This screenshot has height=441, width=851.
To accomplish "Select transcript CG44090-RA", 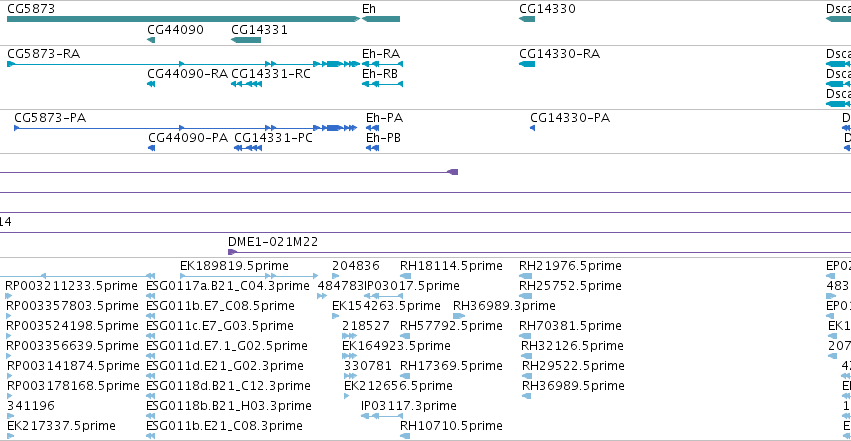I will (x=188, y=74).
